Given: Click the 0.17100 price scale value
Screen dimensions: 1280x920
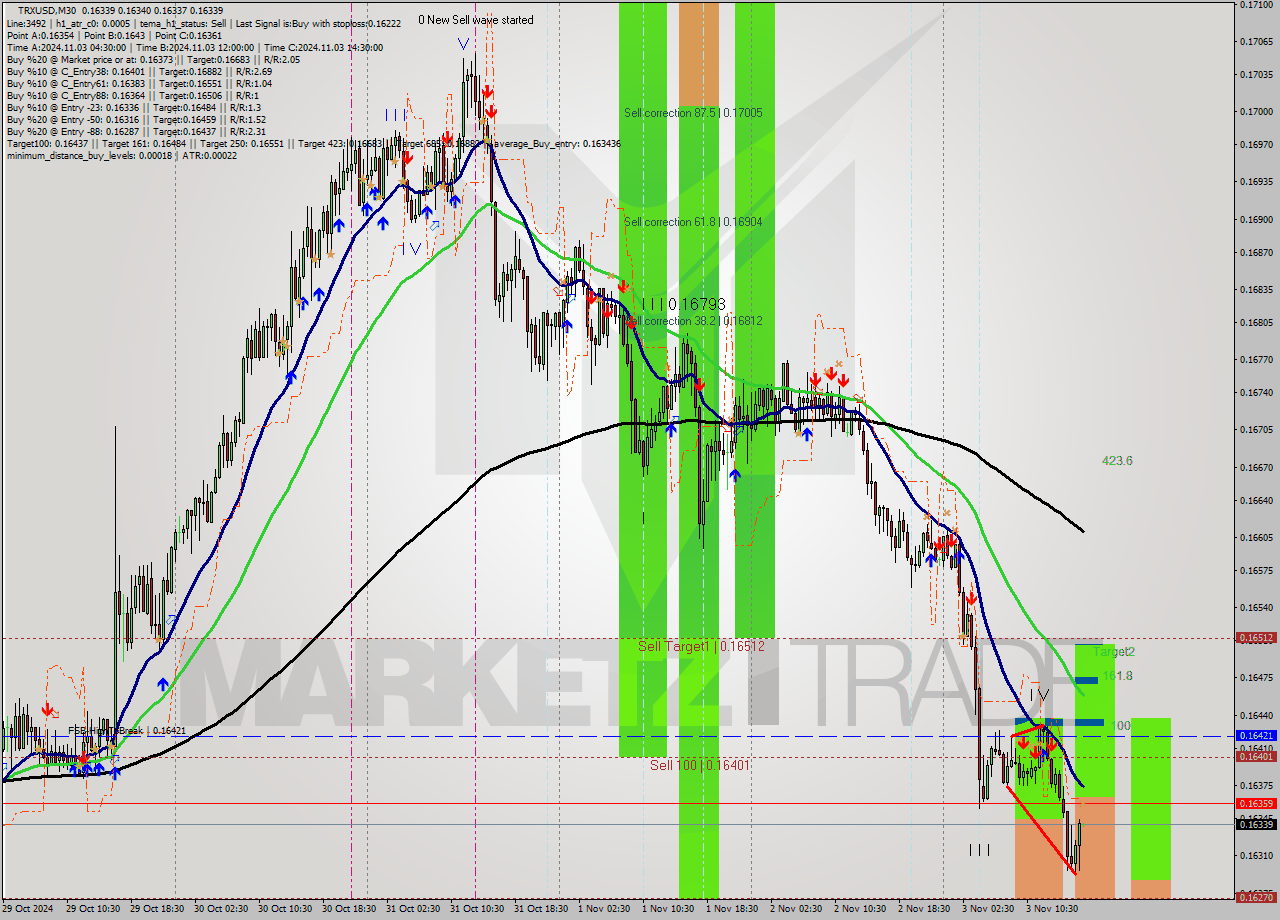Looking at the screenshot, I should (x=1256, y=5).
